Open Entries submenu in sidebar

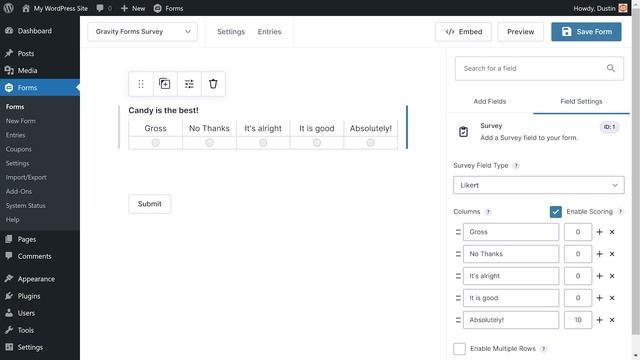(x=16, y=135)
